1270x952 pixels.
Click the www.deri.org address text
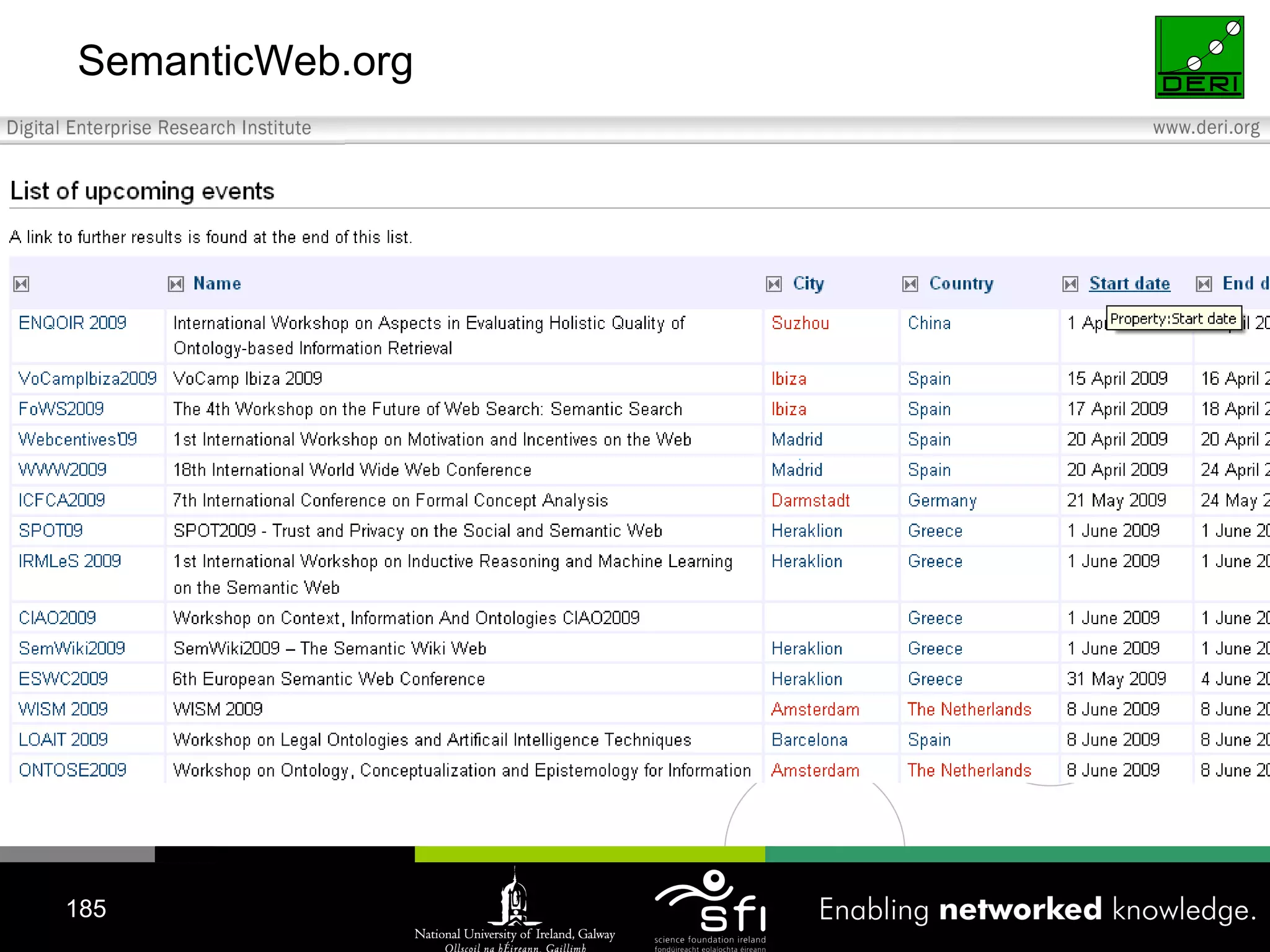click(1206, 128)
